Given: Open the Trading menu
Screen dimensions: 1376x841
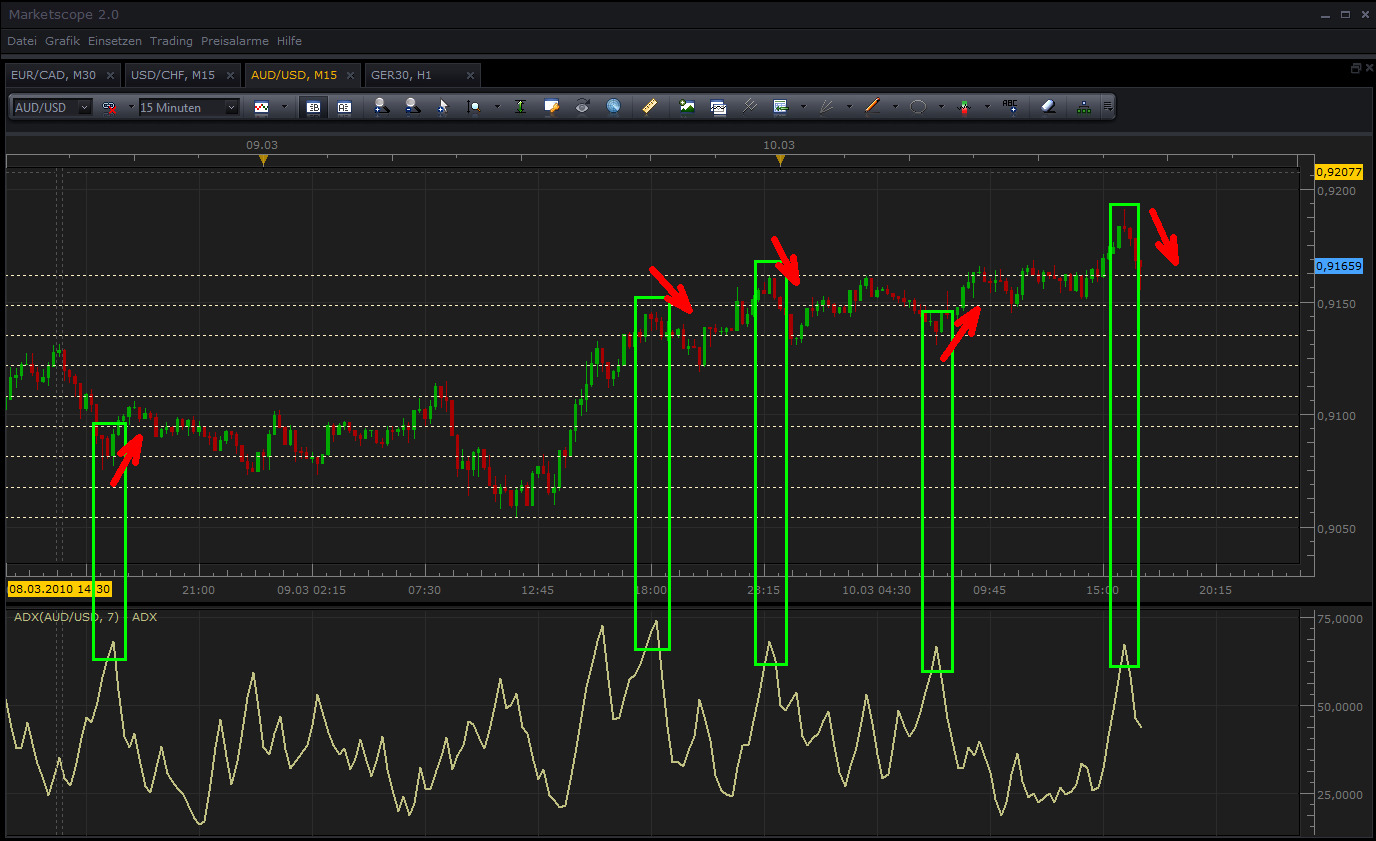Looking at the screenshot, I should 171,41.
